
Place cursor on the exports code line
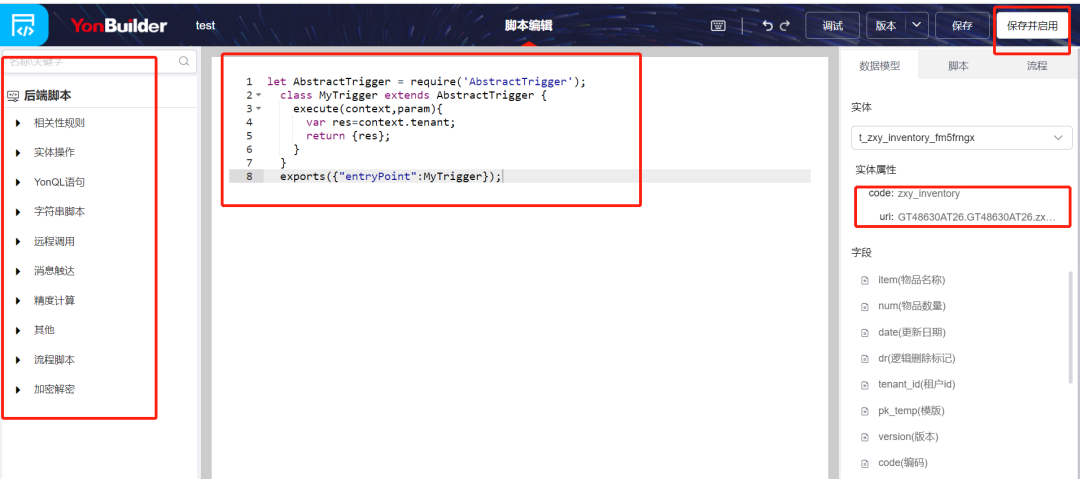click(x=391, y=176)
